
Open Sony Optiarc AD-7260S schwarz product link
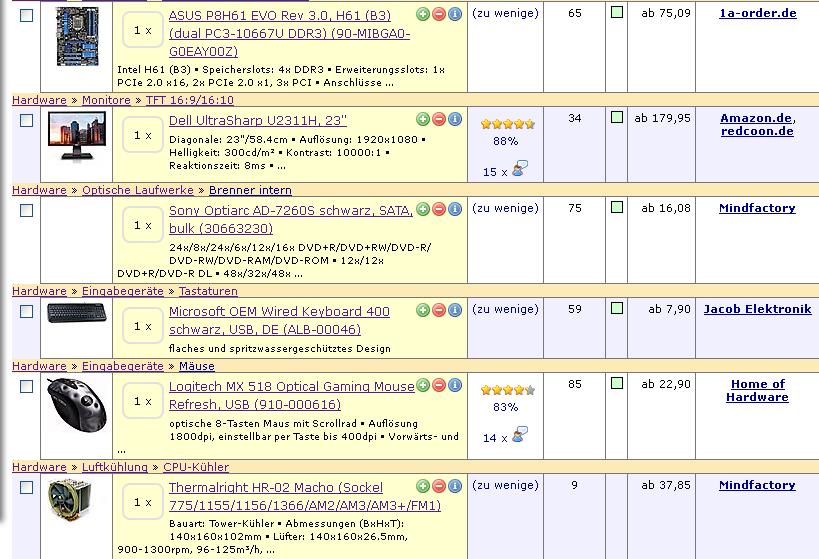(x=290, y=219)
